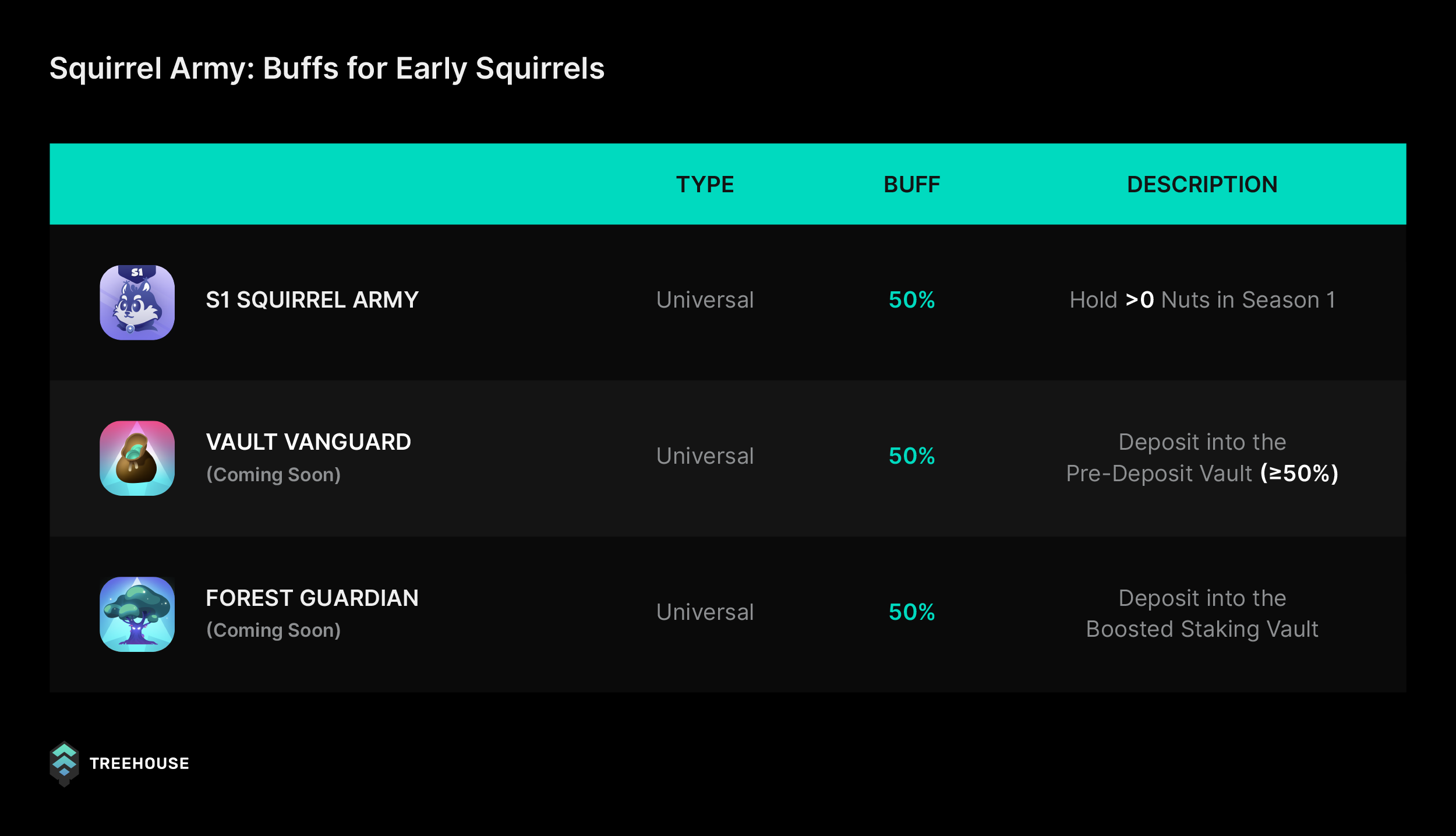Click the 50% buff for Forest Guardian

tap(911, 612)
